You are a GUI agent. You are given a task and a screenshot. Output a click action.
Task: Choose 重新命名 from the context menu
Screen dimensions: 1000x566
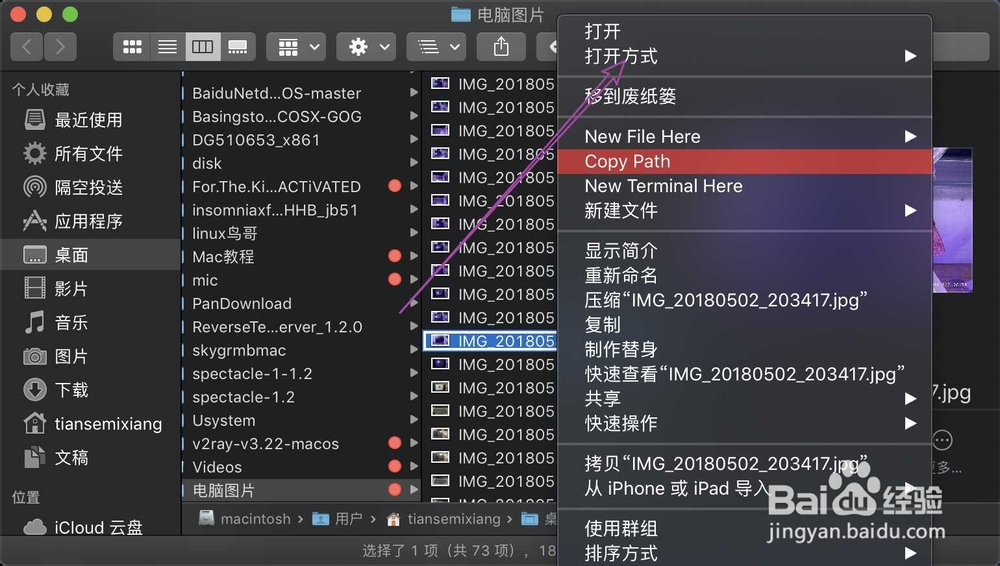pos(744,276)
